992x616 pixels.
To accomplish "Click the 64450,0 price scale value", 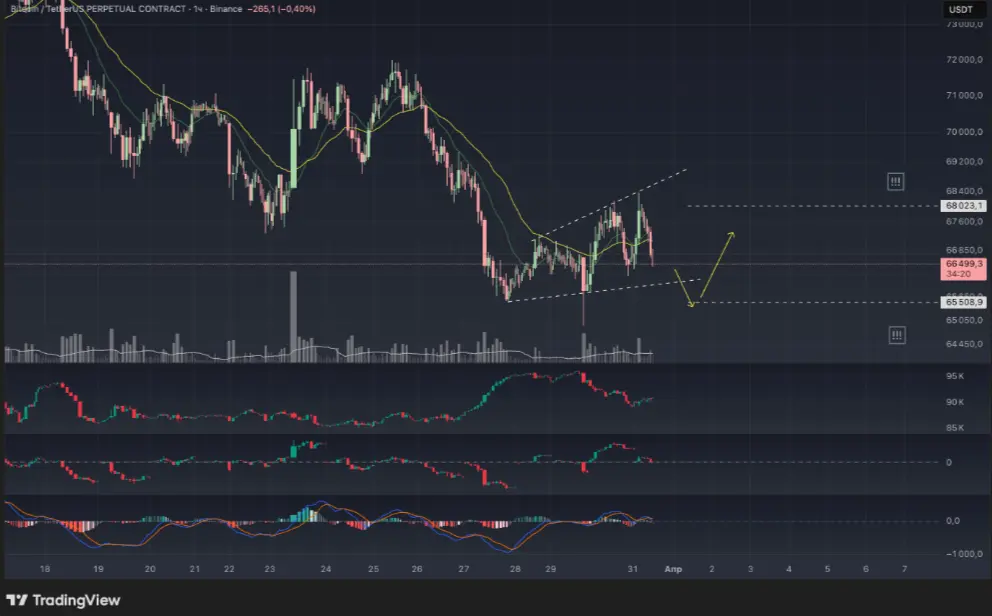I will (x=964, y=344).
